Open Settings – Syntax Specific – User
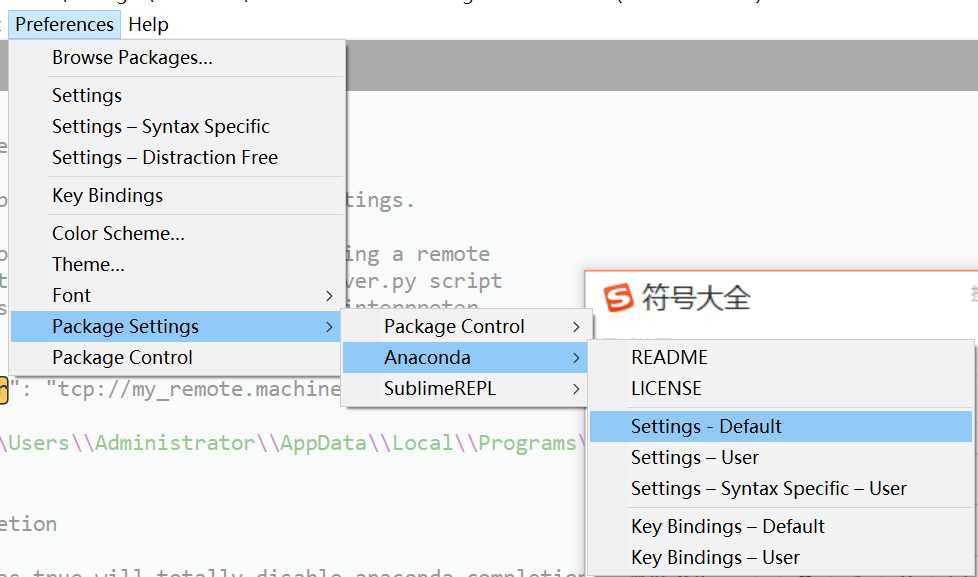The height and width of the screenshot is (577, 978). tap(781, 488)
